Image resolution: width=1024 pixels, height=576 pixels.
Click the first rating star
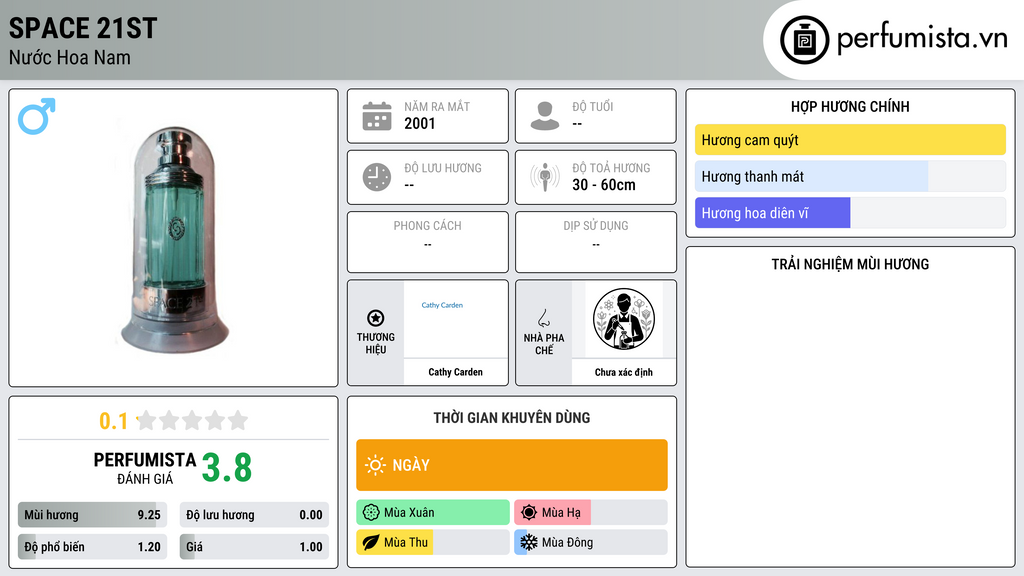pyautogui.click(x=147, y=420)
